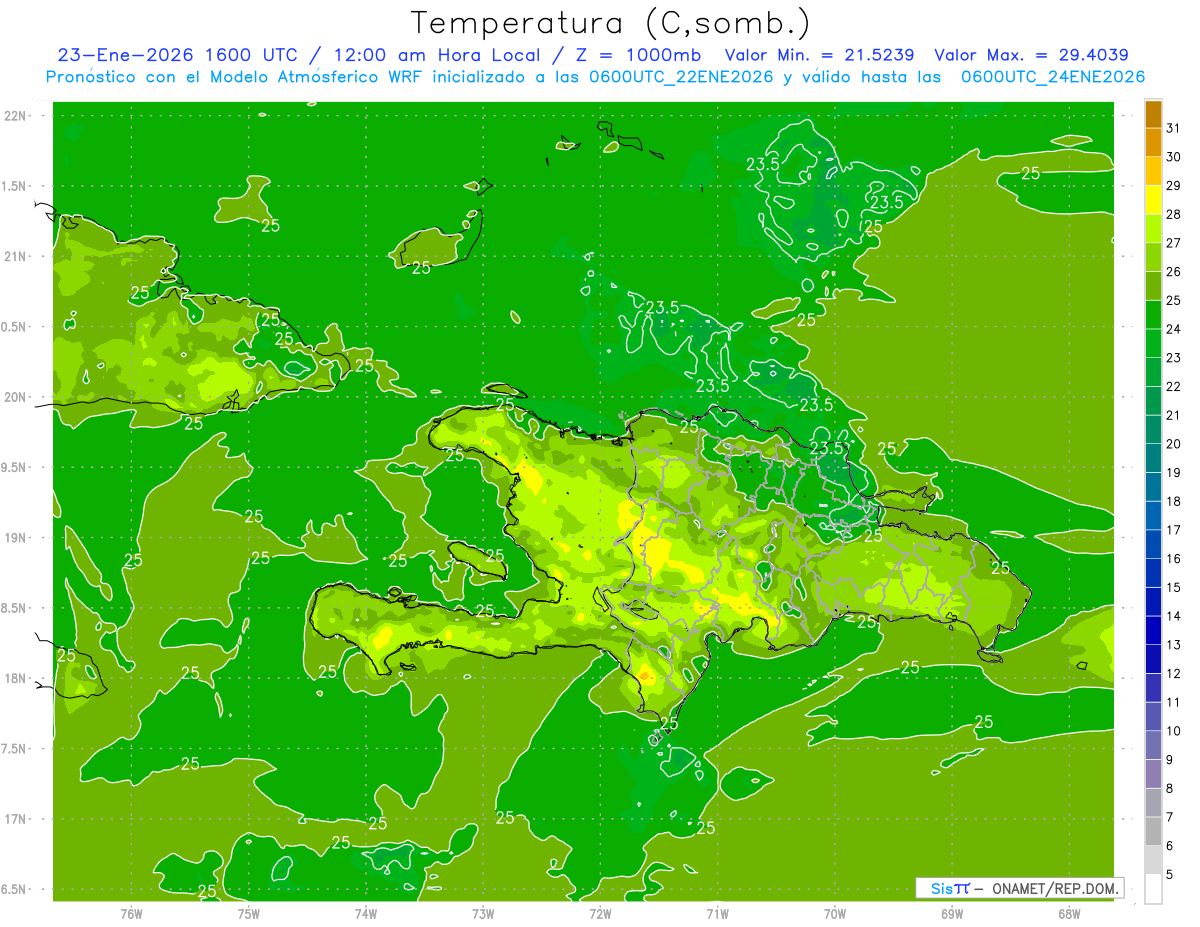The height and width of the screenshot is (927, 1200).
Task: Select the '7.5N' latitude axis label
Action: (x=14, y=748)
